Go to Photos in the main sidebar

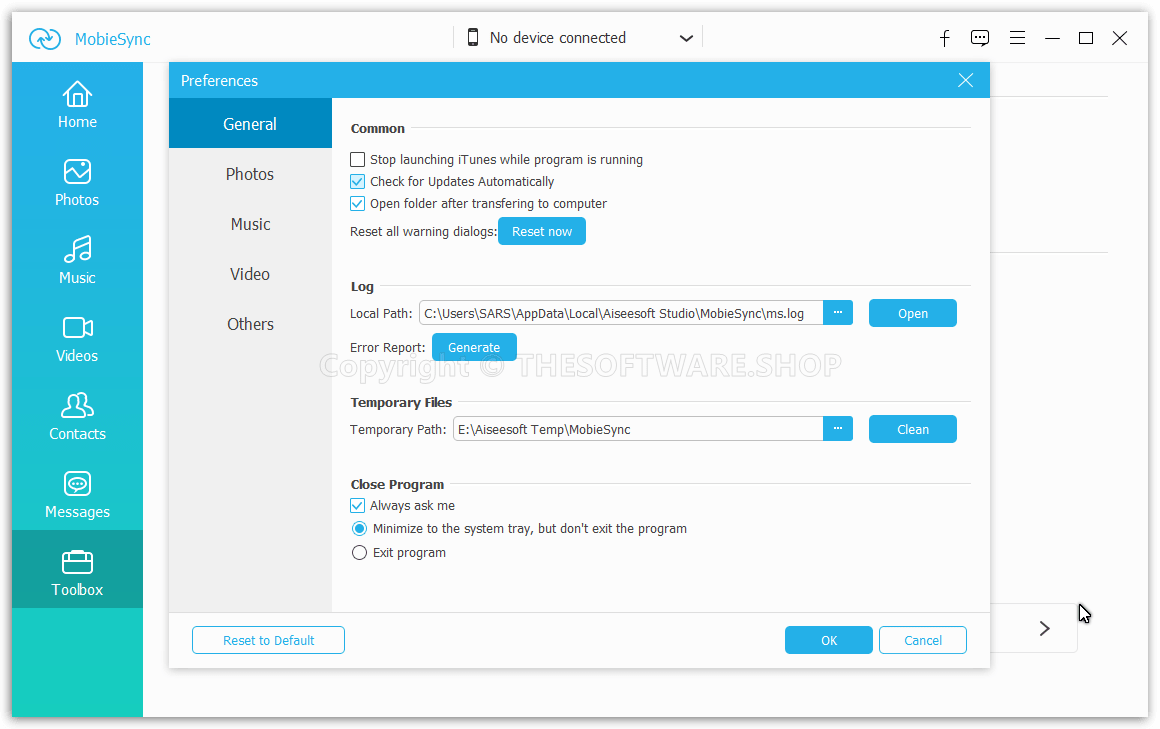tap(77, 182)
